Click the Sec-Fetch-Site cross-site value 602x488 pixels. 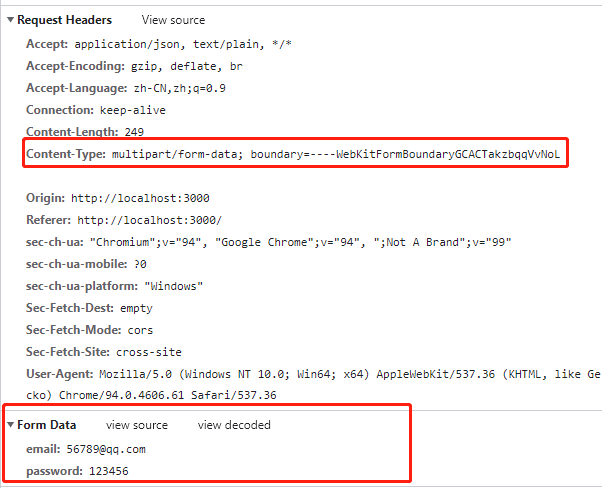(147, 352)
